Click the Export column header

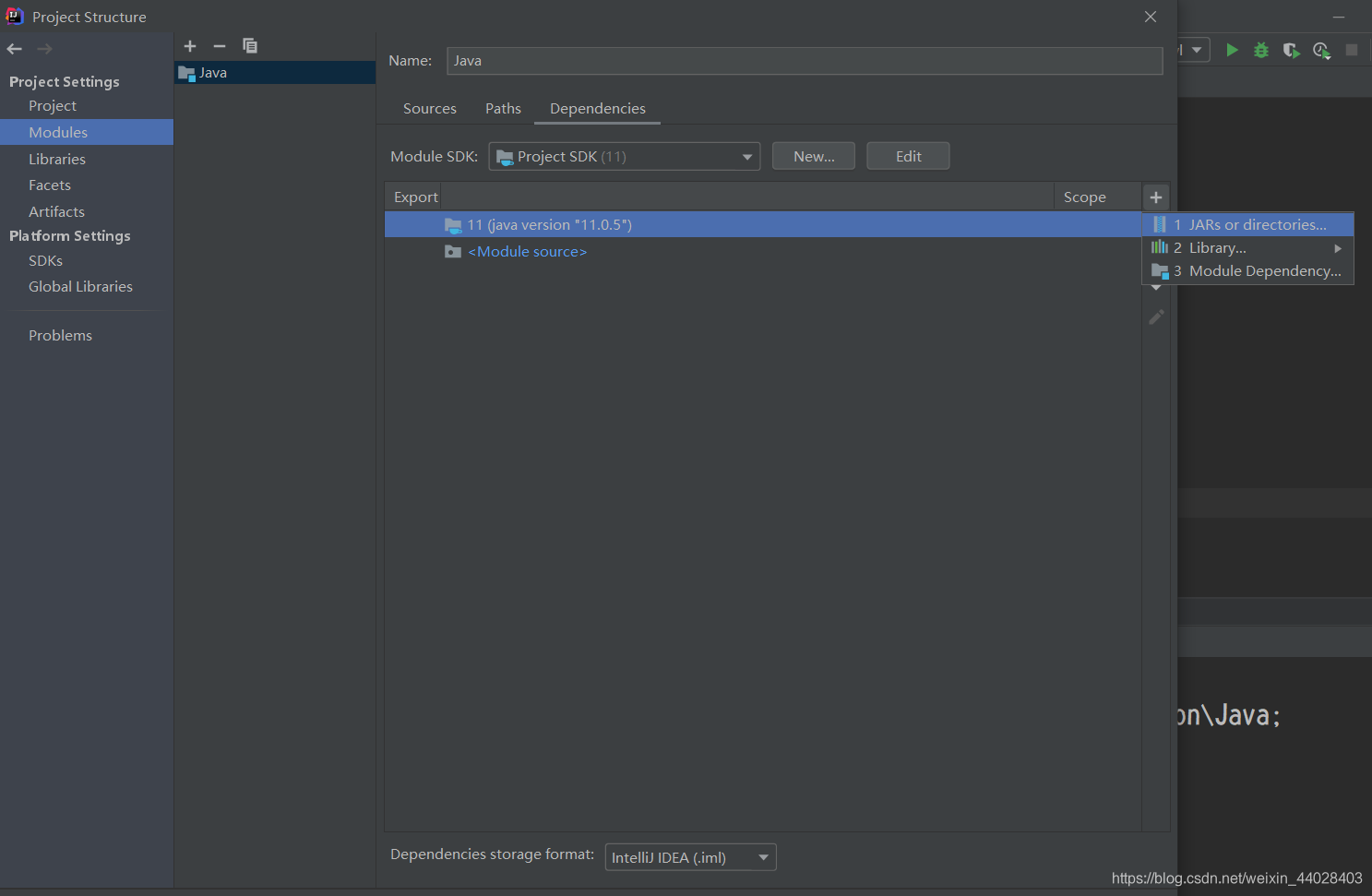click(x=415, y=197)
